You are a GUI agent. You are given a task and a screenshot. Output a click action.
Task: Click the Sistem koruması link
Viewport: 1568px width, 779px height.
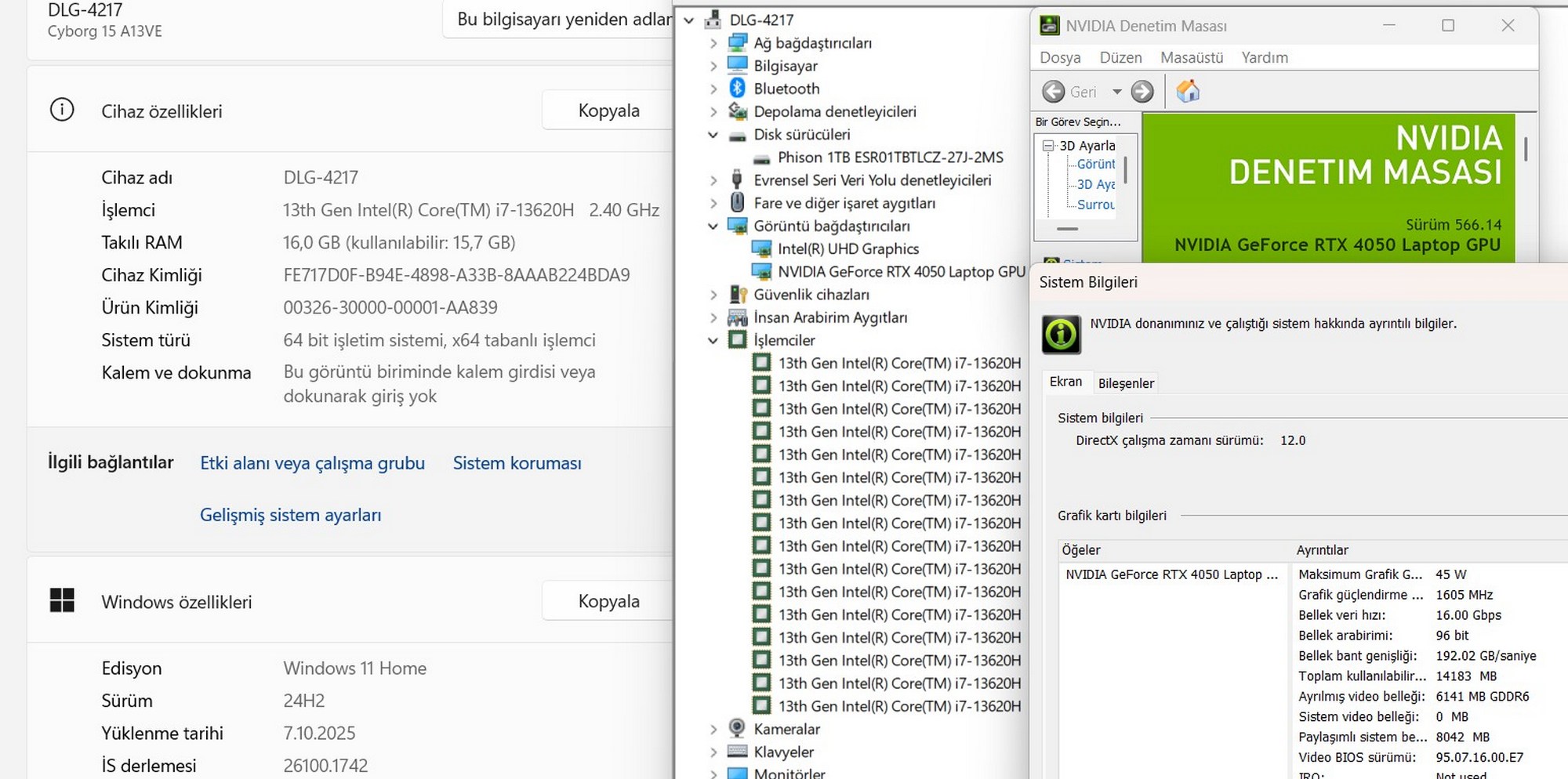pyautogui.click(x=517, y=463)
